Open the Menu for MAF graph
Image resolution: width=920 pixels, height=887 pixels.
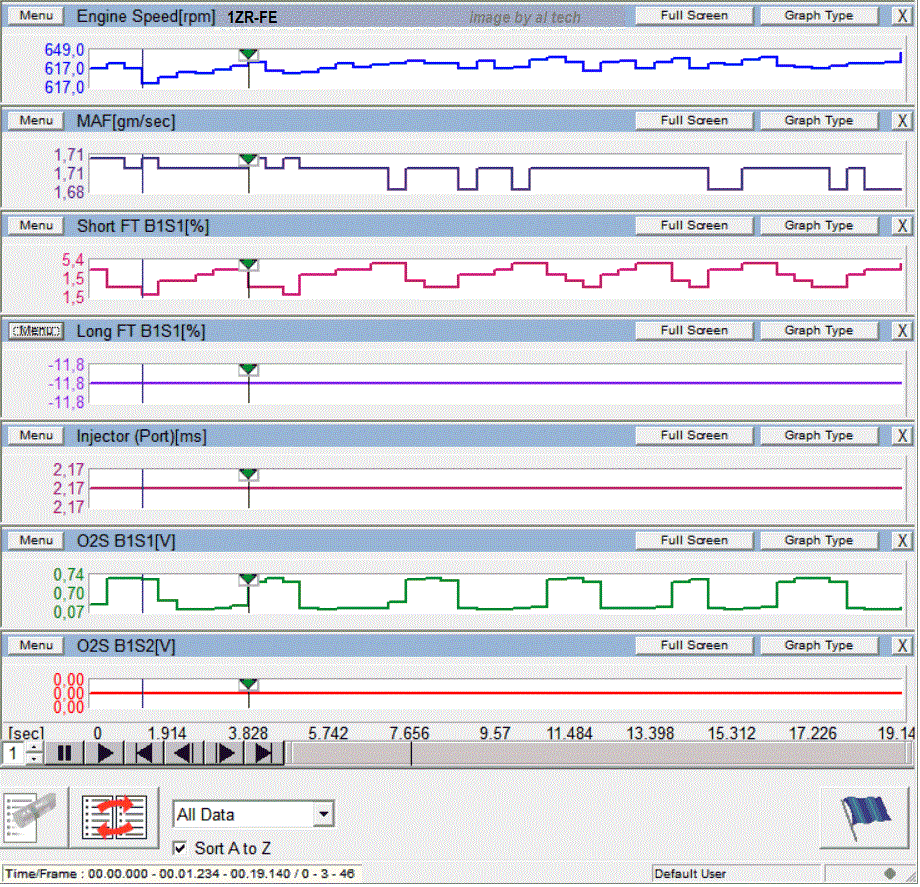coord(36,121)
